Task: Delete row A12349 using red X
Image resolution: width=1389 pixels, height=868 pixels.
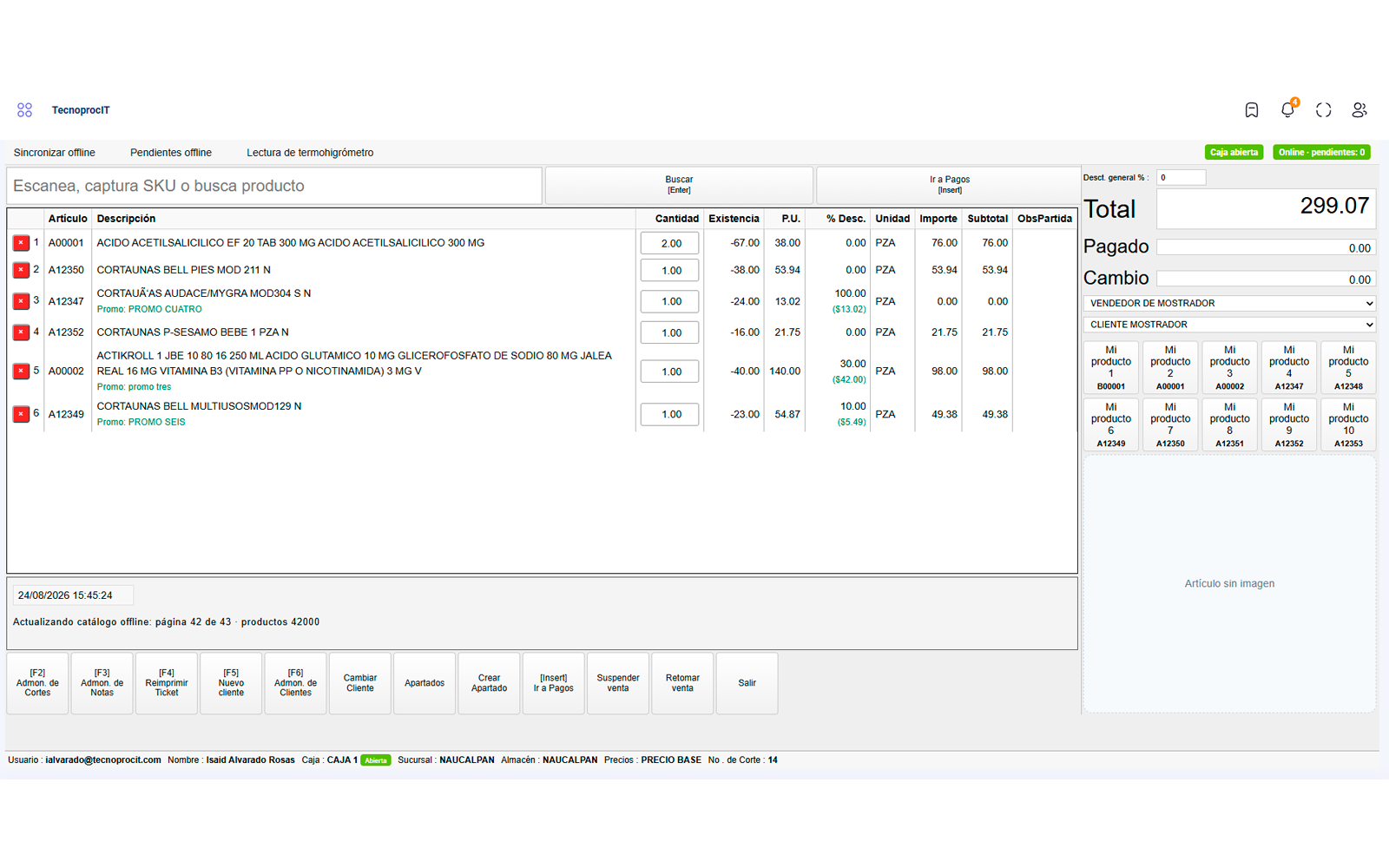Action: tap(21, 415)
